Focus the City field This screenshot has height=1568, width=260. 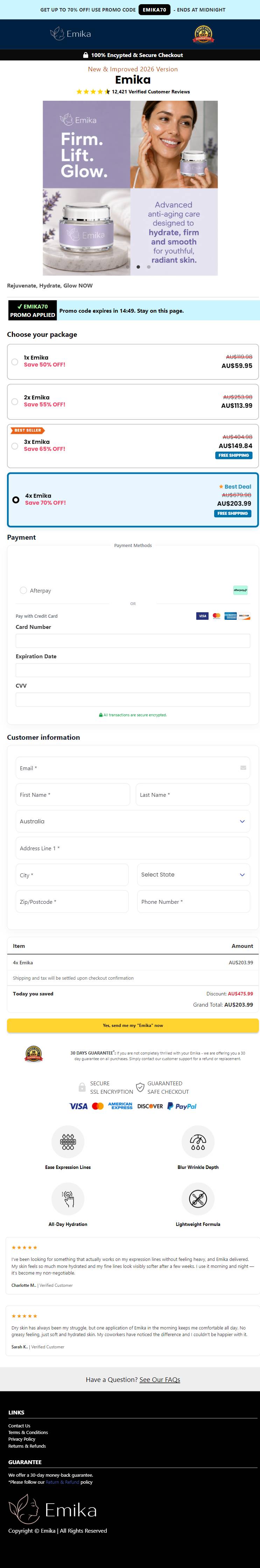pos(72,875)
